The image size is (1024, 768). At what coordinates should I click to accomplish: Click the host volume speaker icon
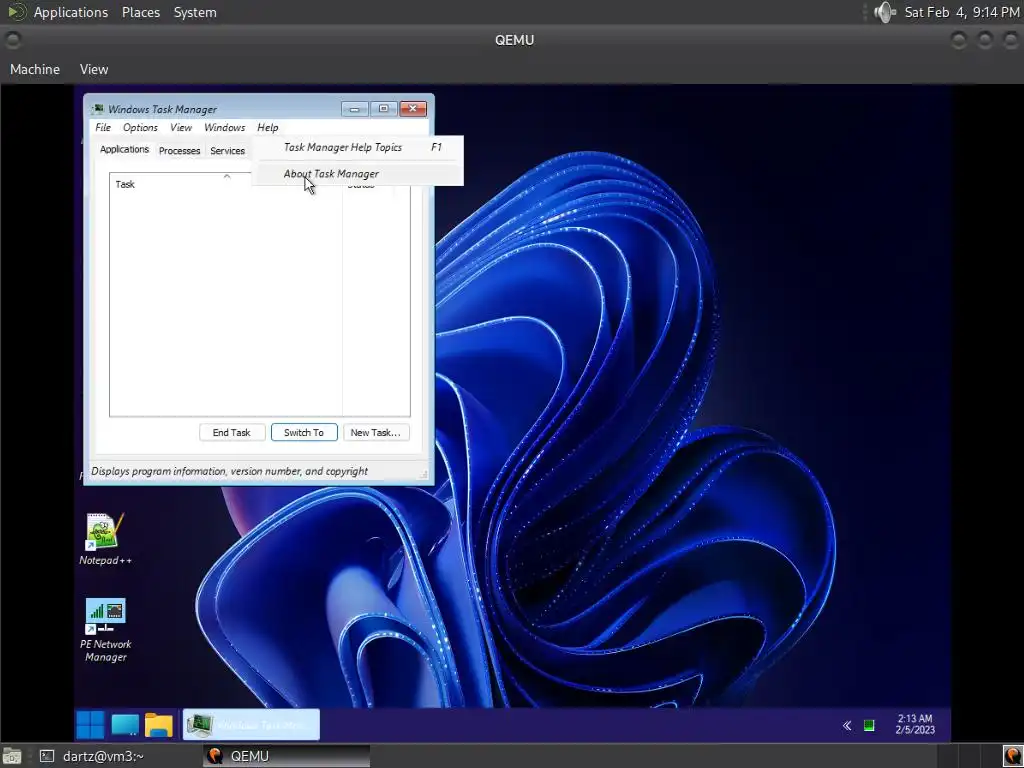[x=884, y=12]
